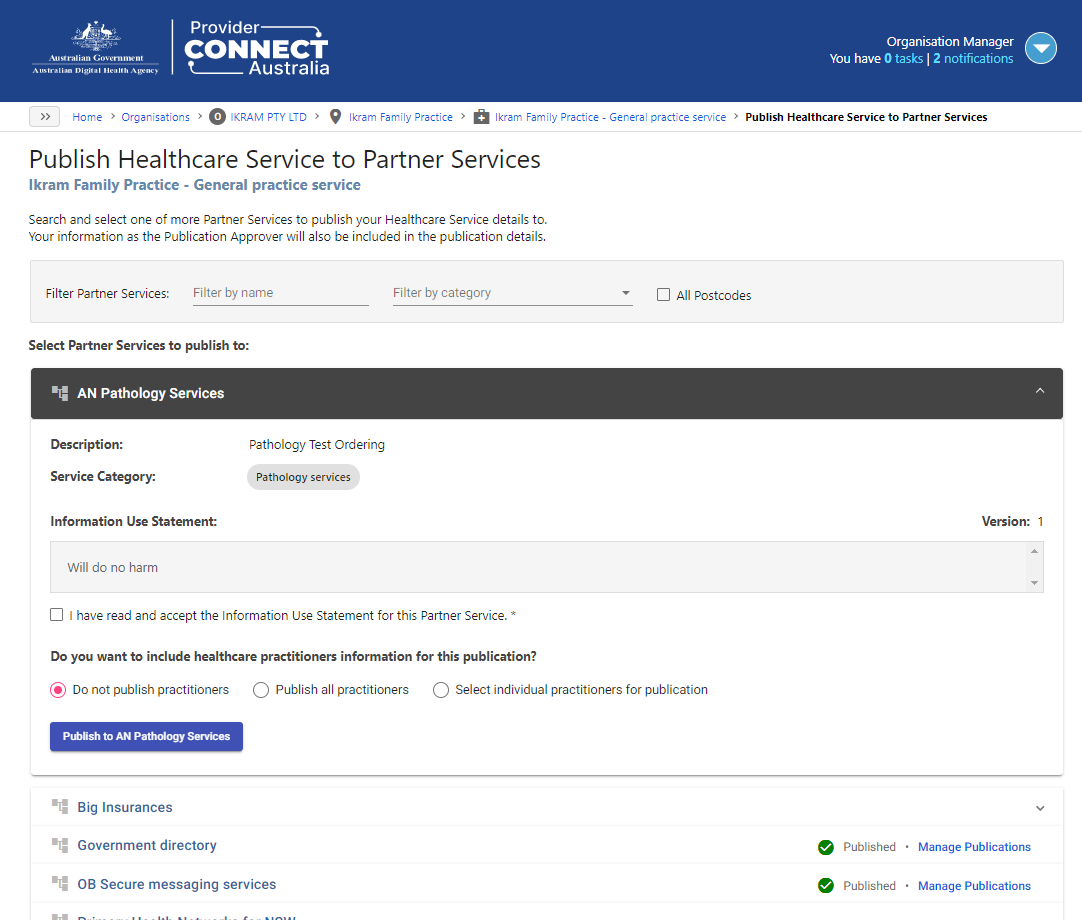Select the Publish all practitioners option
The height and width of the screenshot is (920, 1082).
click(260, 689)
